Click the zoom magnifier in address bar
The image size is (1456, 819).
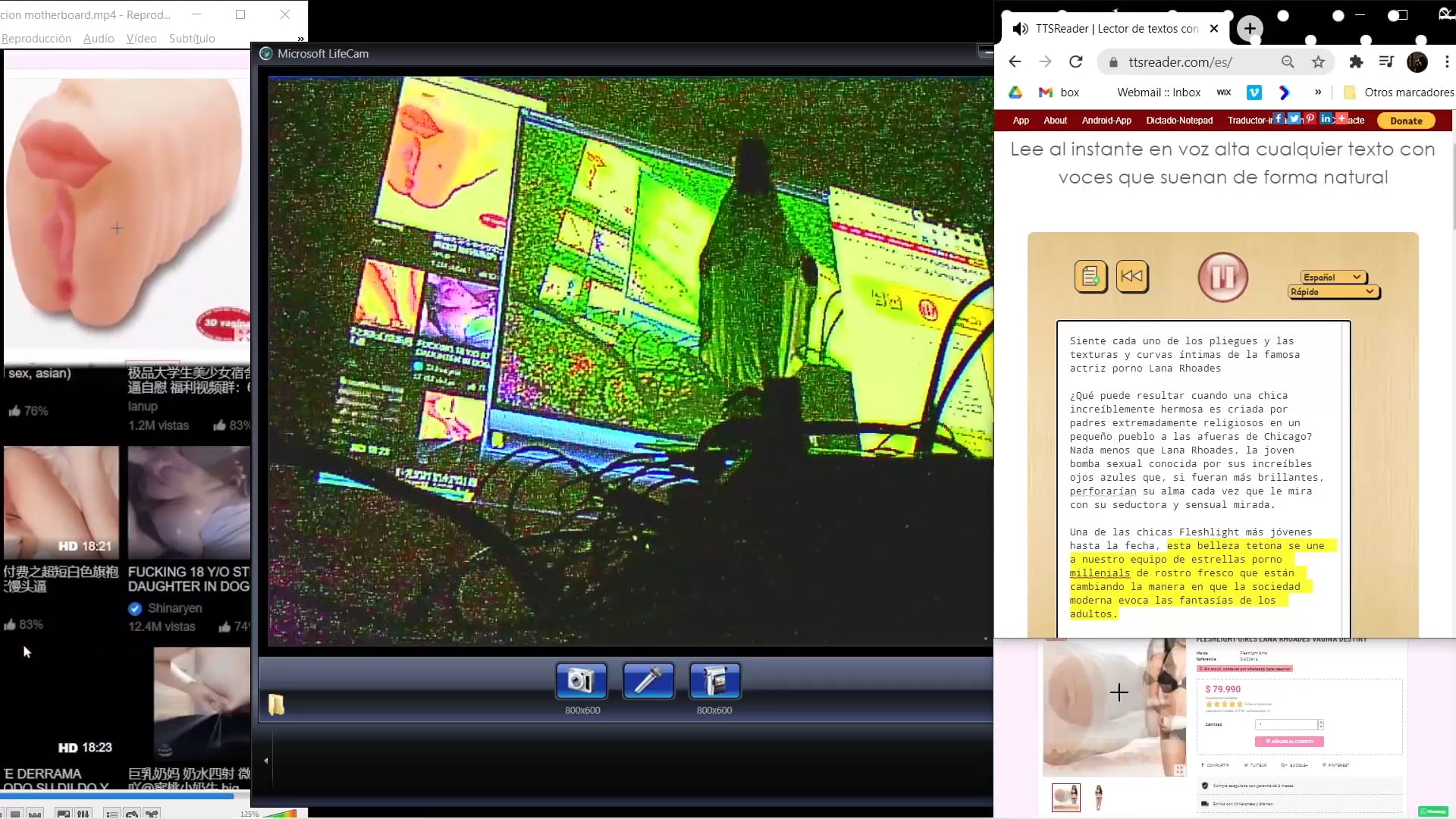tap(1288, 62)
